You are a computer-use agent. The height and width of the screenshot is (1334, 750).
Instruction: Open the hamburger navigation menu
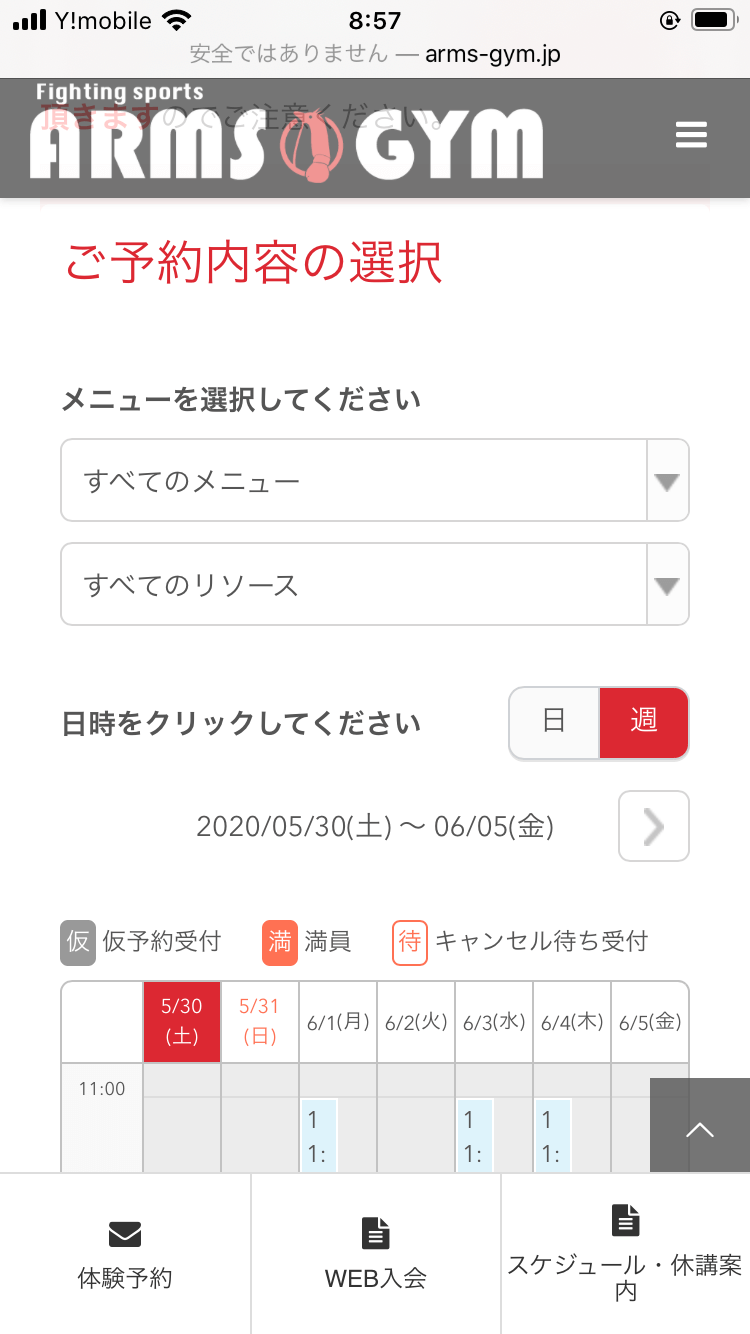[691, 135]
